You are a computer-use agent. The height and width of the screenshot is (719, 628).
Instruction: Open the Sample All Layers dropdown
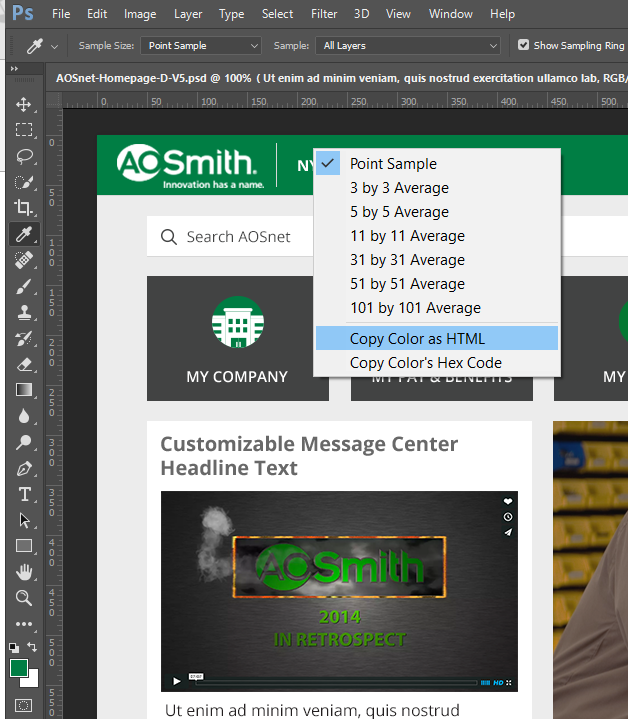408,45
